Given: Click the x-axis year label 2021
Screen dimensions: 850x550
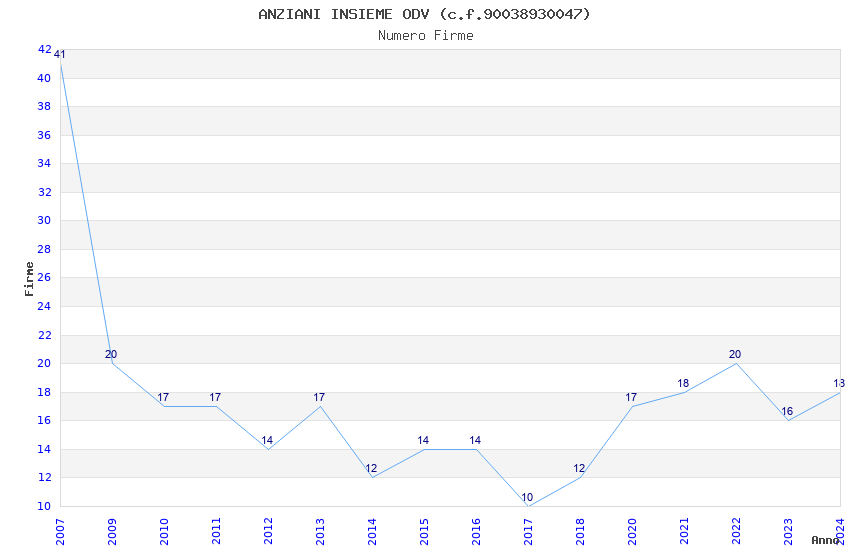Looking at the screenshot, I should point(685,531).
